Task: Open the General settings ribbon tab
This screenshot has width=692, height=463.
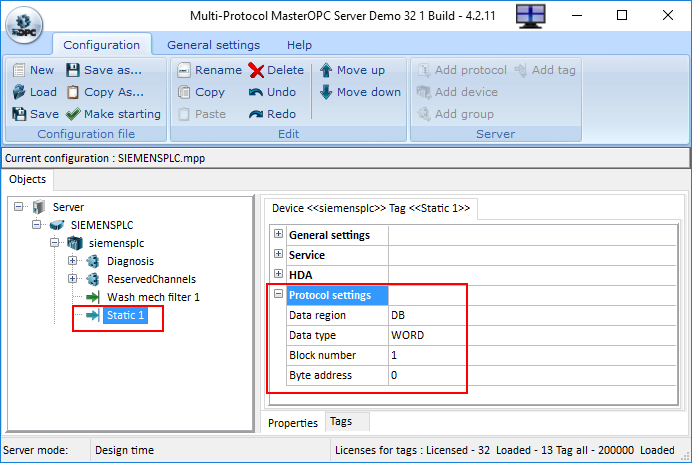Action: tap(214, 45)
